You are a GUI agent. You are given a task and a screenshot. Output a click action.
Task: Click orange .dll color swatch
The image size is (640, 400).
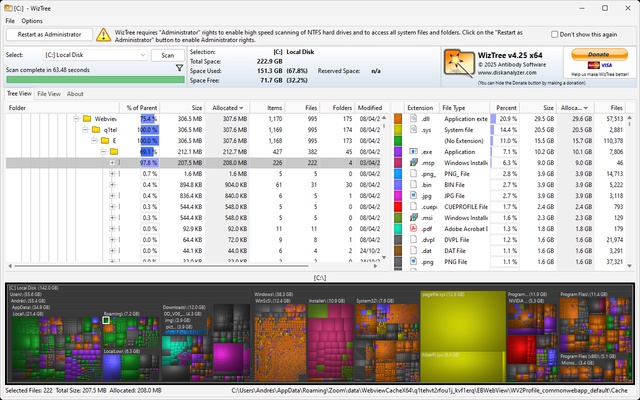tap(398, 119)
